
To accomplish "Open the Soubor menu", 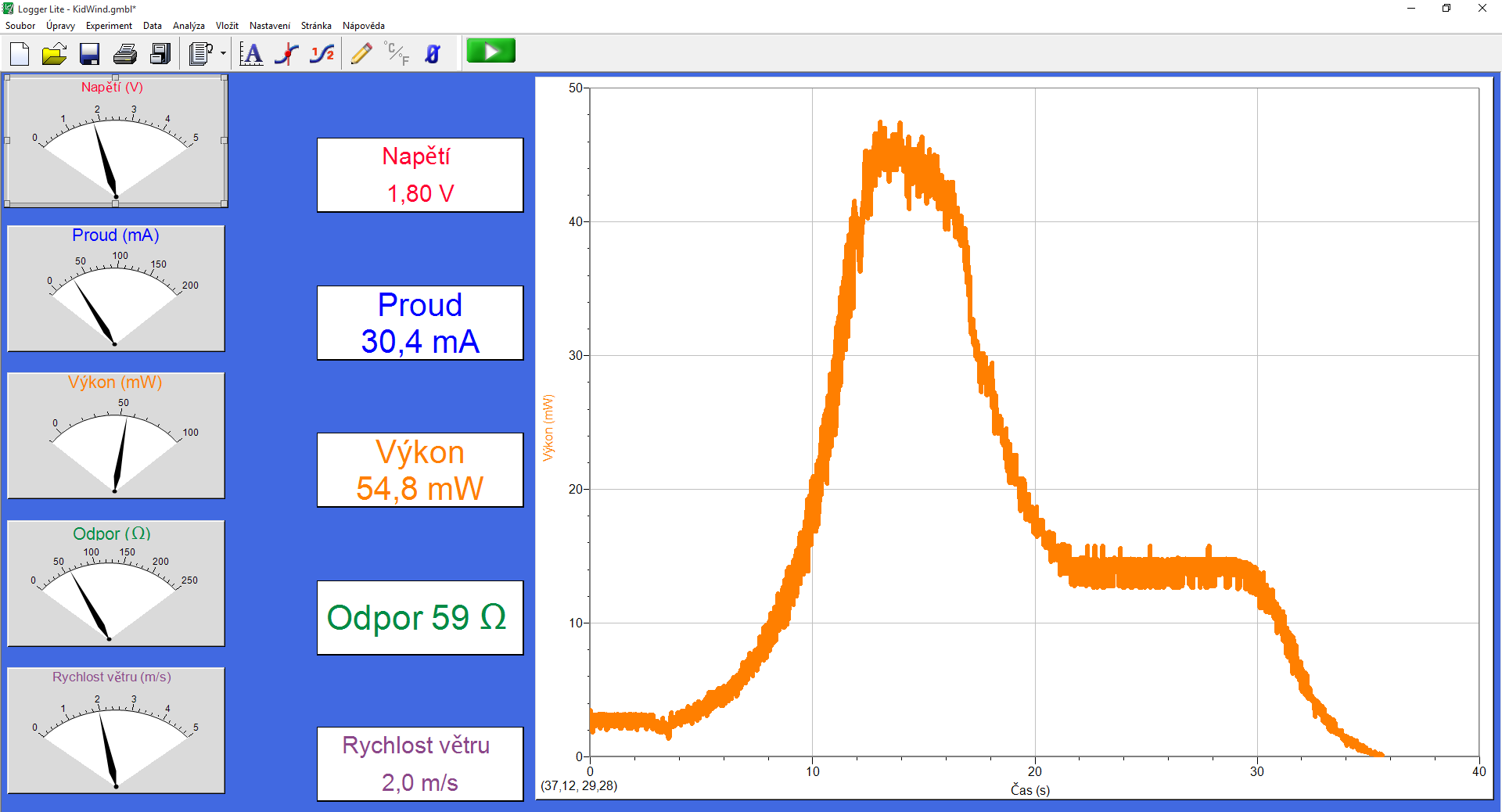I will coord(20,26).
